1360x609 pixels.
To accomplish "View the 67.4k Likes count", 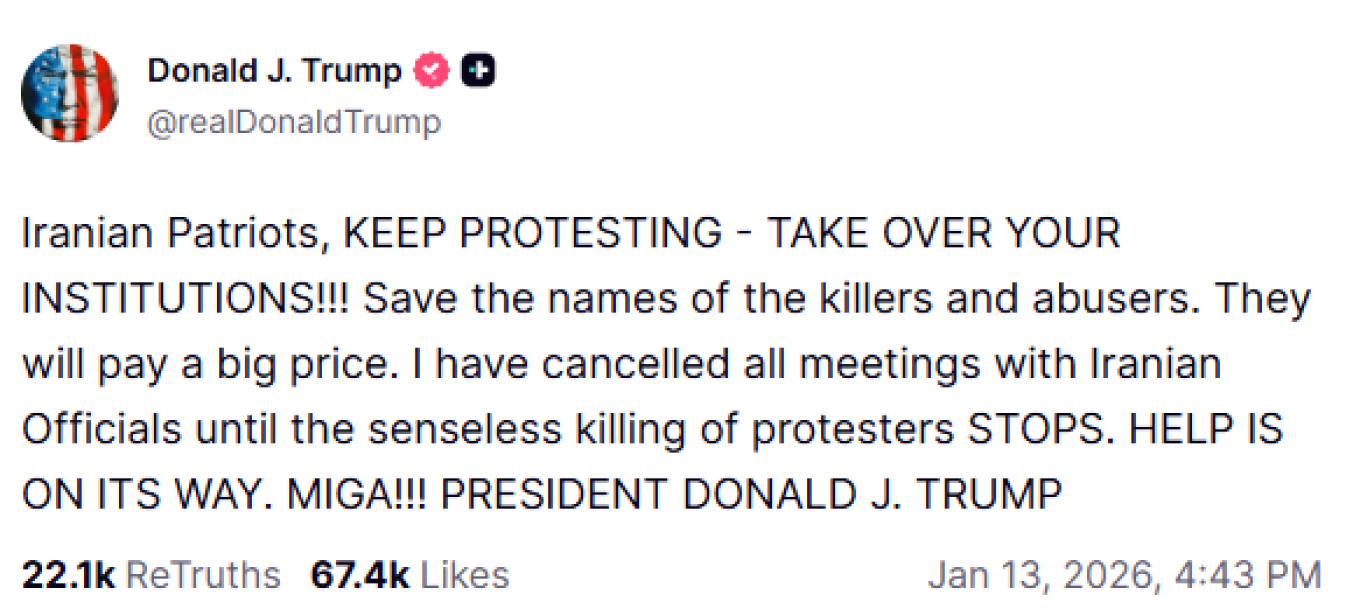I will coord(410,575).
